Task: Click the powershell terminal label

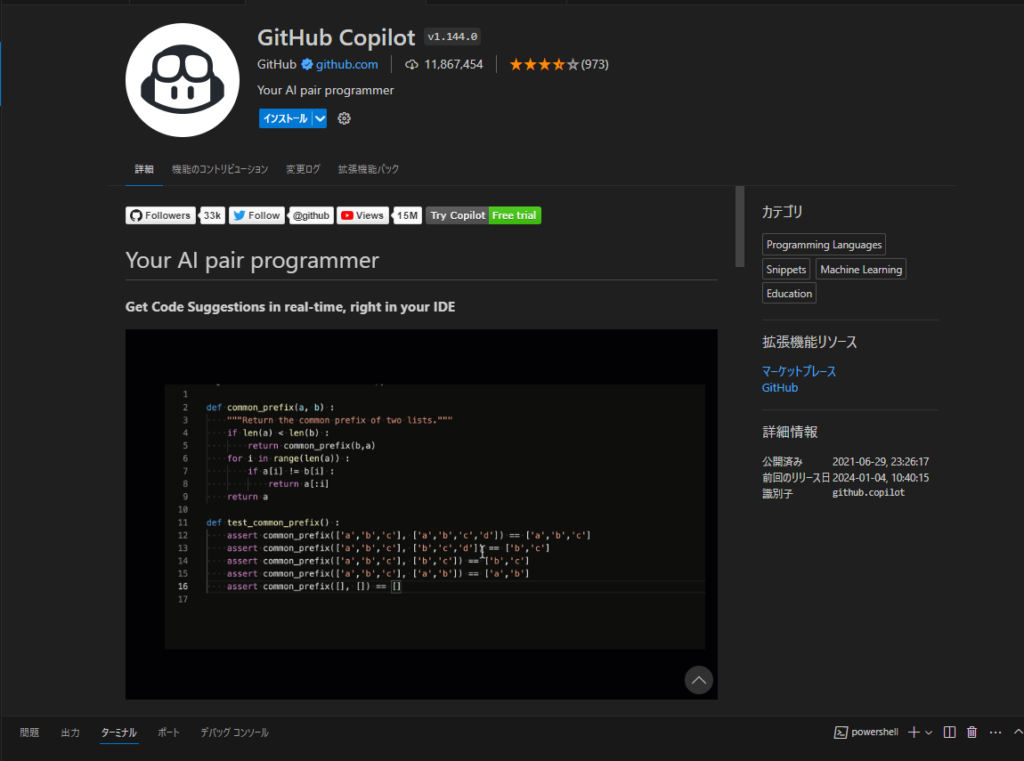Action: point(874,732)
